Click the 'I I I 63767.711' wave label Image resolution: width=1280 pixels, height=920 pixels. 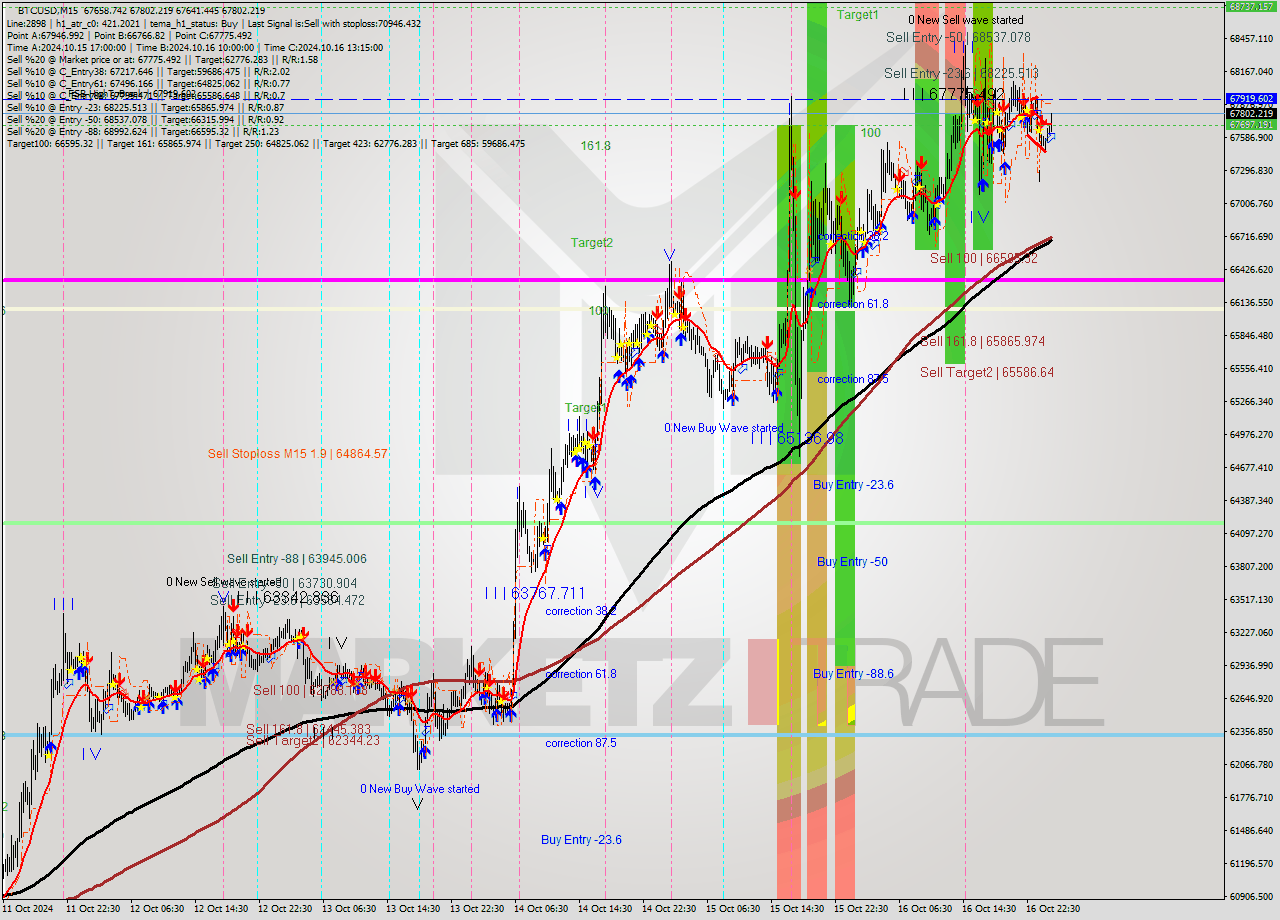[534, 593]
